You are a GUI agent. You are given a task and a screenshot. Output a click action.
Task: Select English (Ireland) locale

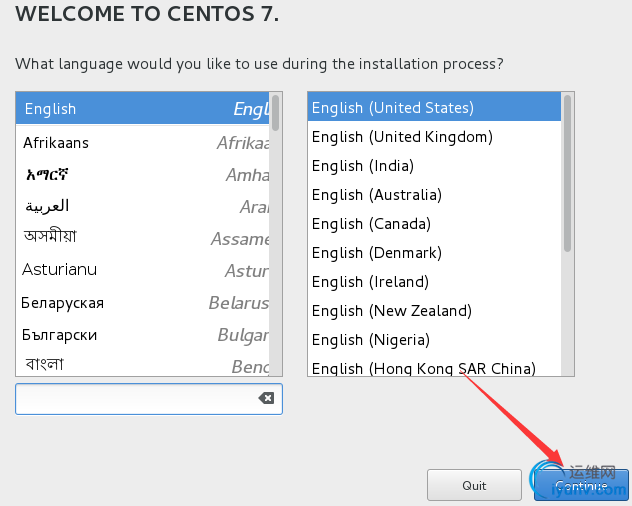tap(434, 282)
